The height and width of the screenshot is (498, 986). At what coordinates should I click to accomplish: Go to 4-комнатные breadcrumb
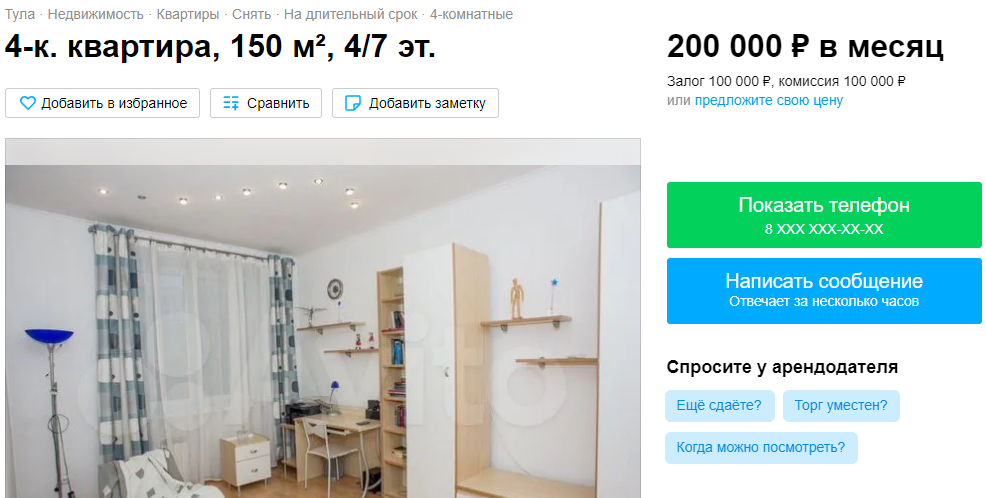(x=471, y=14)
